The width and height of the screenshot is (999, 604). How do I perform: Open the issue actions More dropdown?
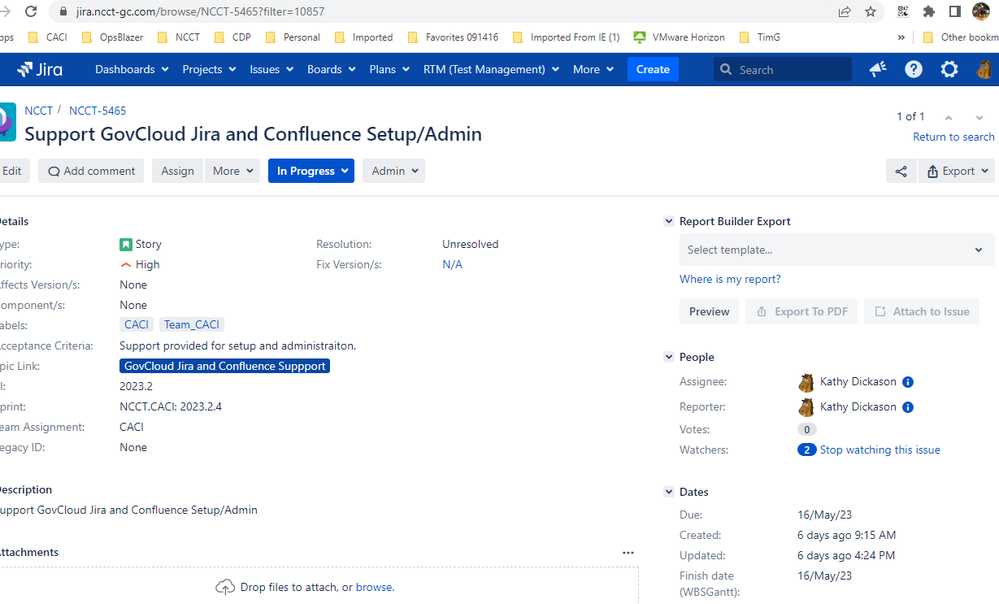point(233,171)
